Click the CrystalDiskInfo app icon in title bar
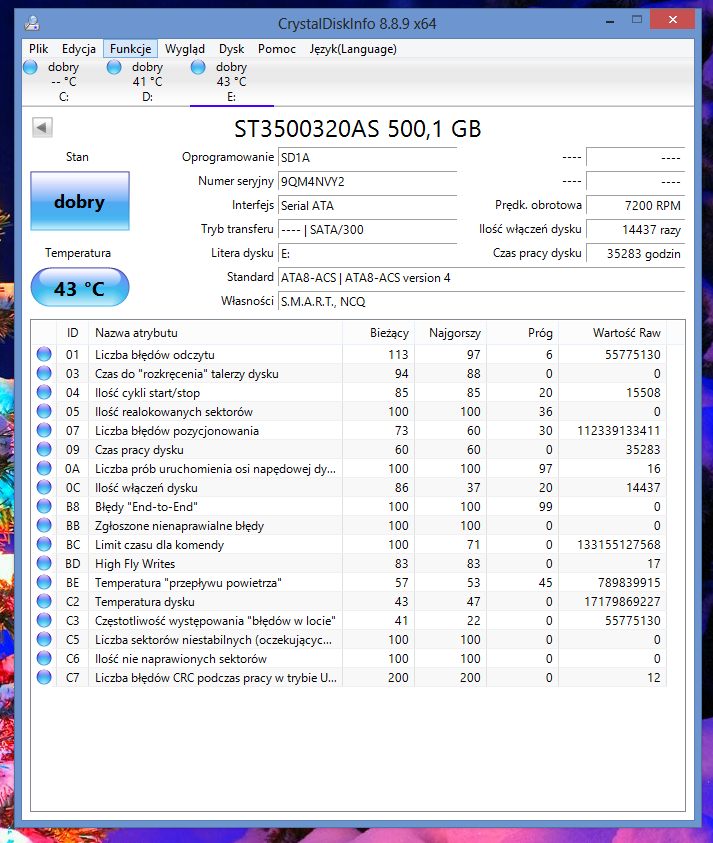This screenshot has width=713, height=843. click(32, 24)
